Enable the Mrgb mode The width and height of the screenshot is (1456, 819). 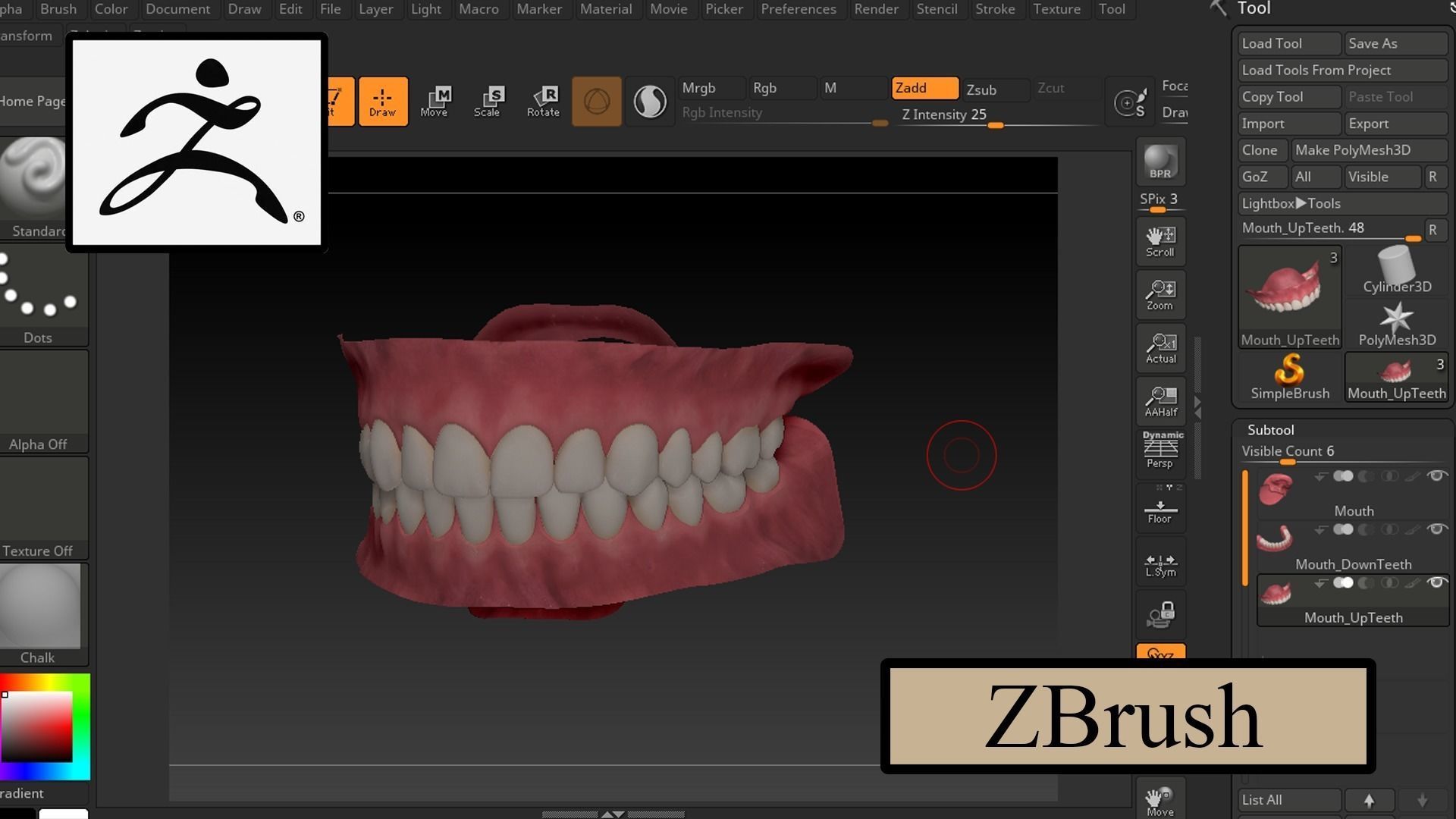coord(712,88)
